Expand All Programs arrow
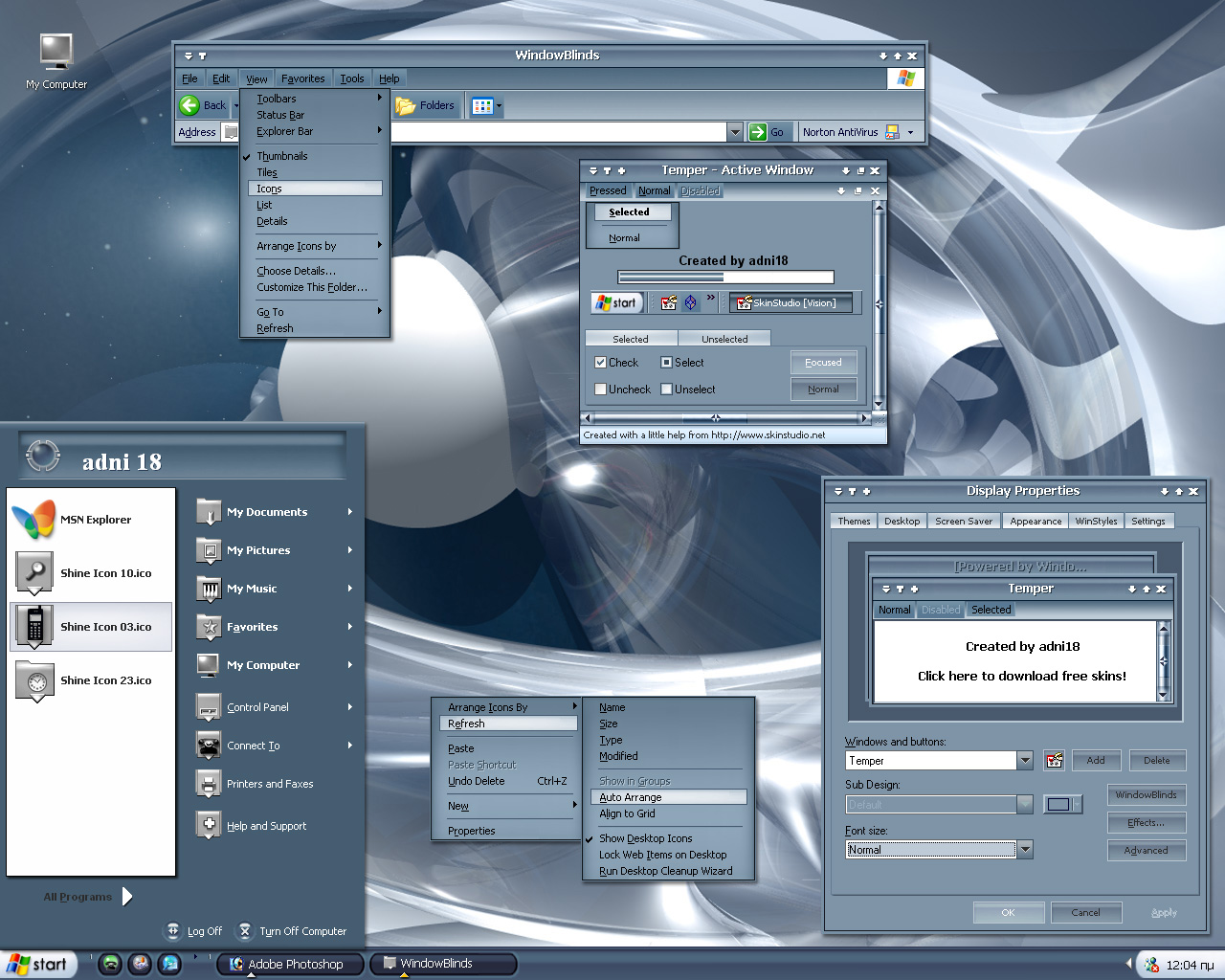The image size is (1225, 980). (127, 896)
